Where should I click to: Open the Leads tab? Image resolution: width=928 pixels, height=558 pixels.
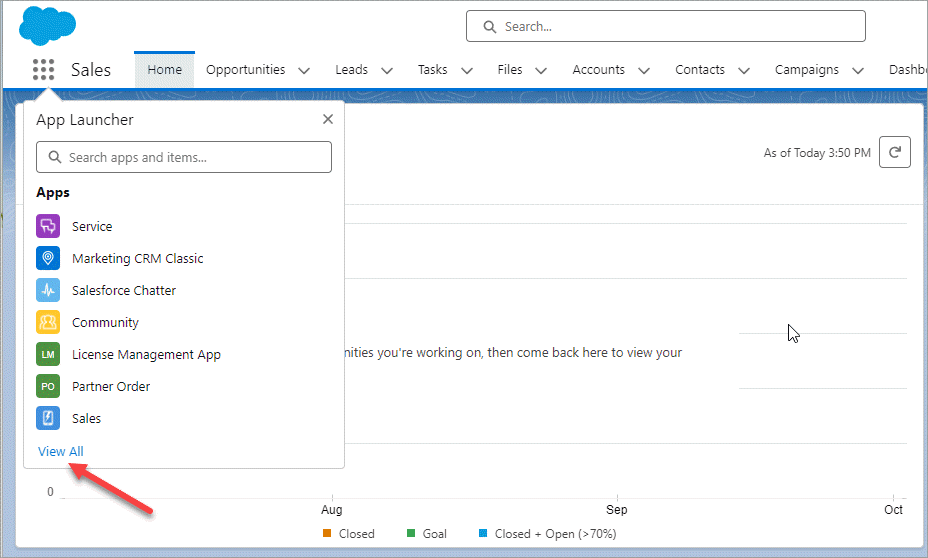pos(352,69)
